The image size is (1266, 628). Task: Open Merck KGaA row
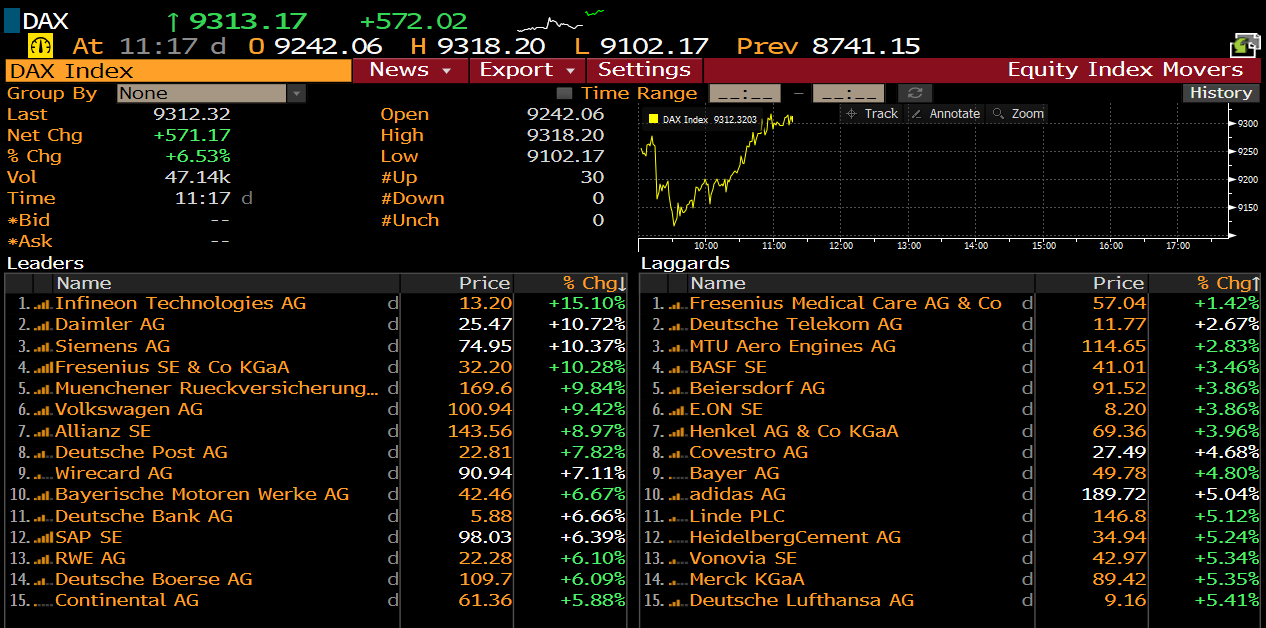pyautogui.click(x=950, y=580)
